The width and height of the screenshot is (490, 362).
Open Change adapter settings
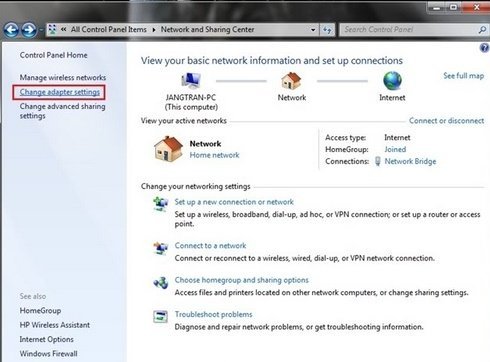(60, 92)
